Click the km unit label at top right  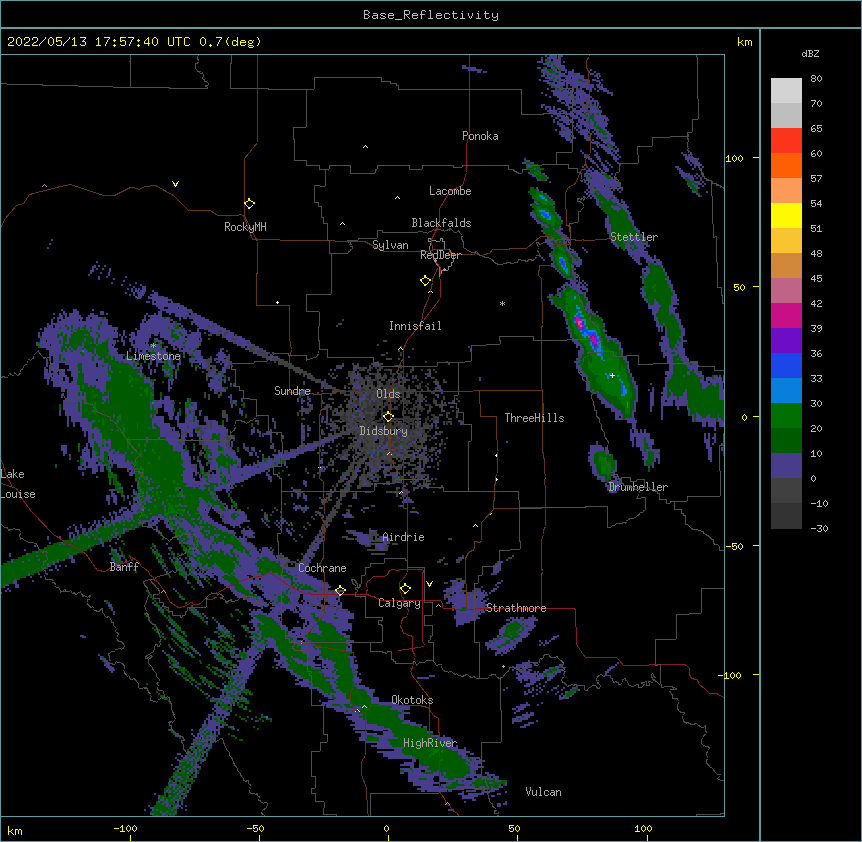[744, 42]
